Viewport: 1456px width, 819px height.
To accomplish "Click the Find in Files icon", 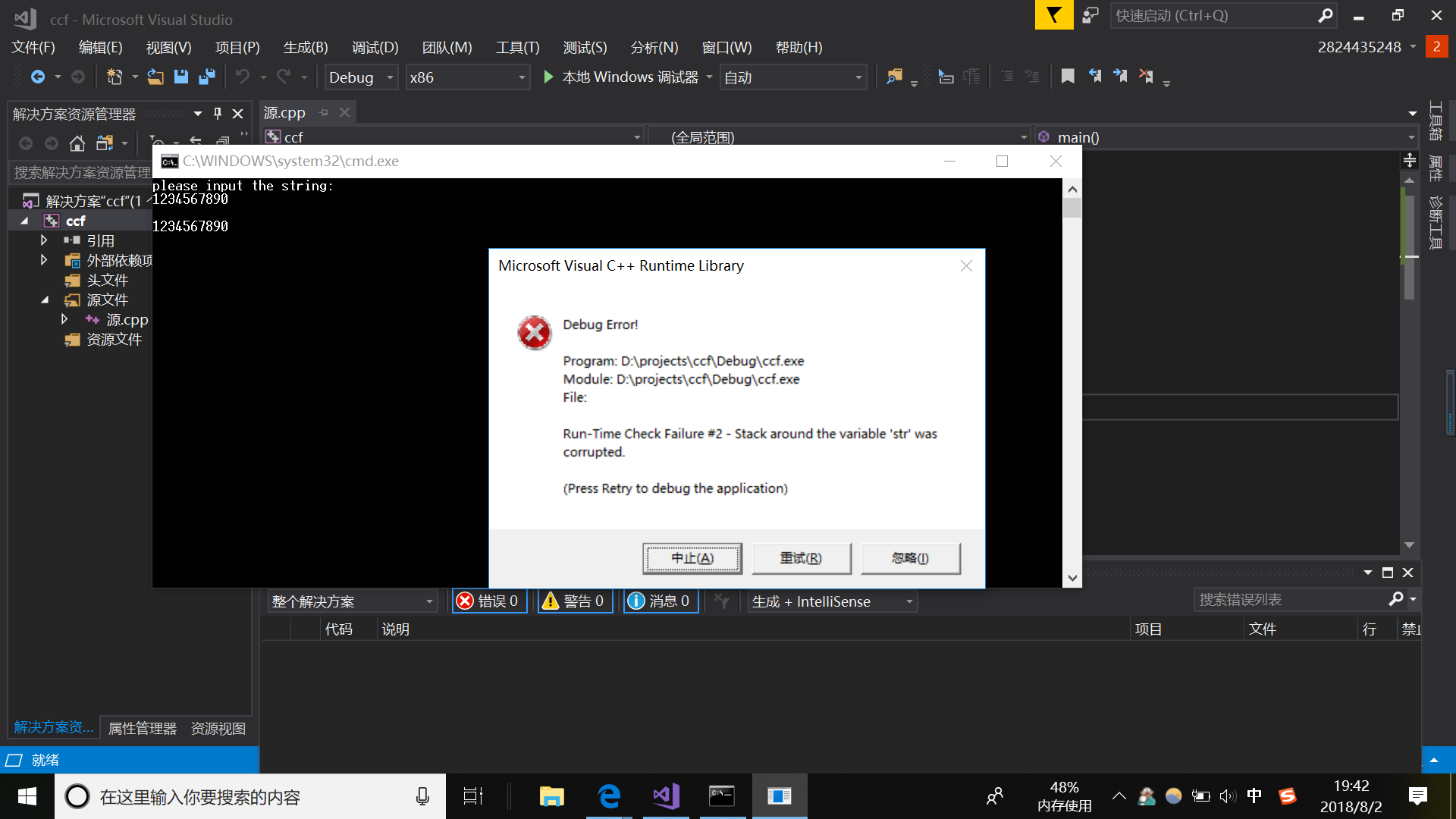I will coord(894,77).
